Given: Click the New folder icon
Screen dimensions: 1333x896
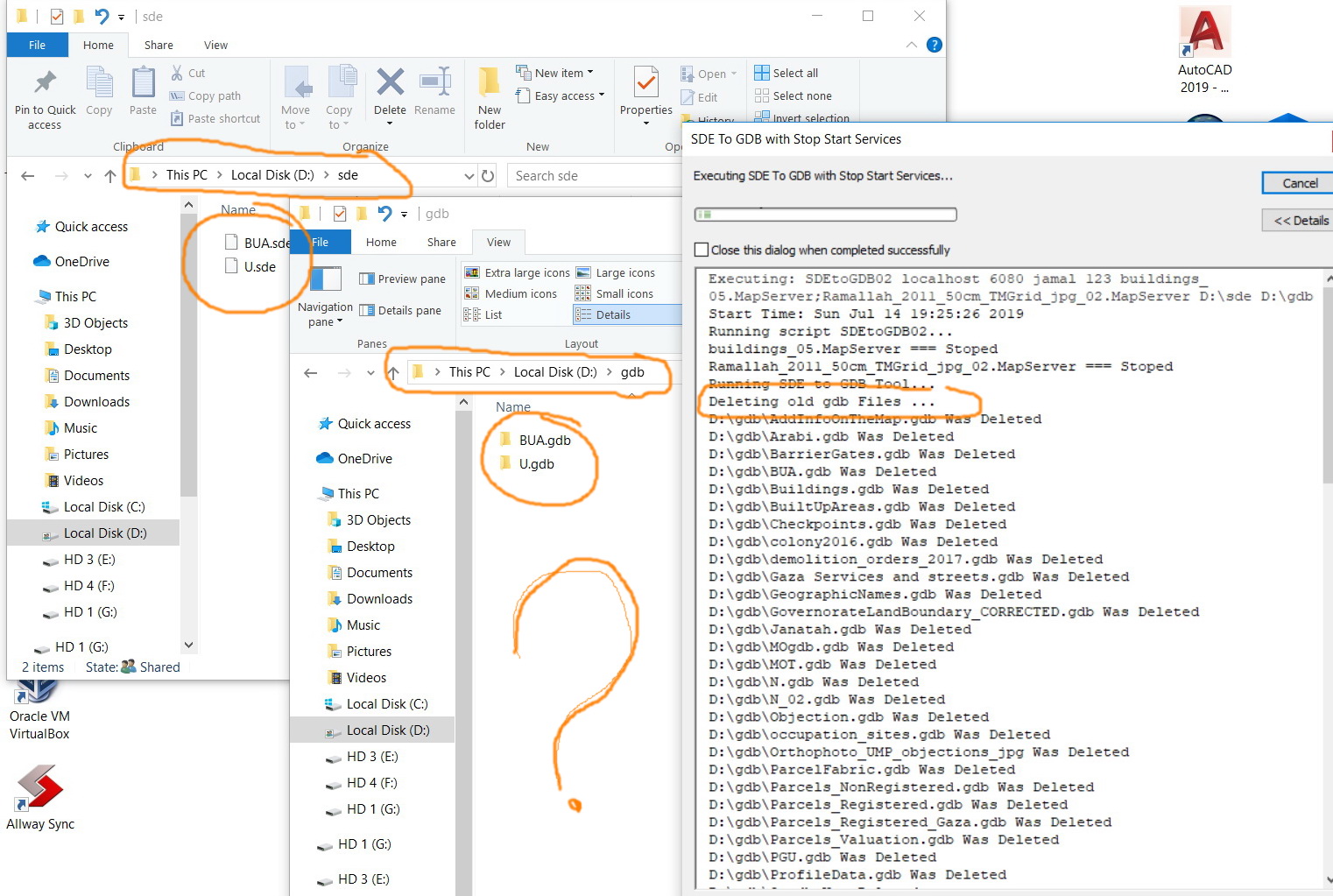Looking at the screenshot, I should (490, 83).
